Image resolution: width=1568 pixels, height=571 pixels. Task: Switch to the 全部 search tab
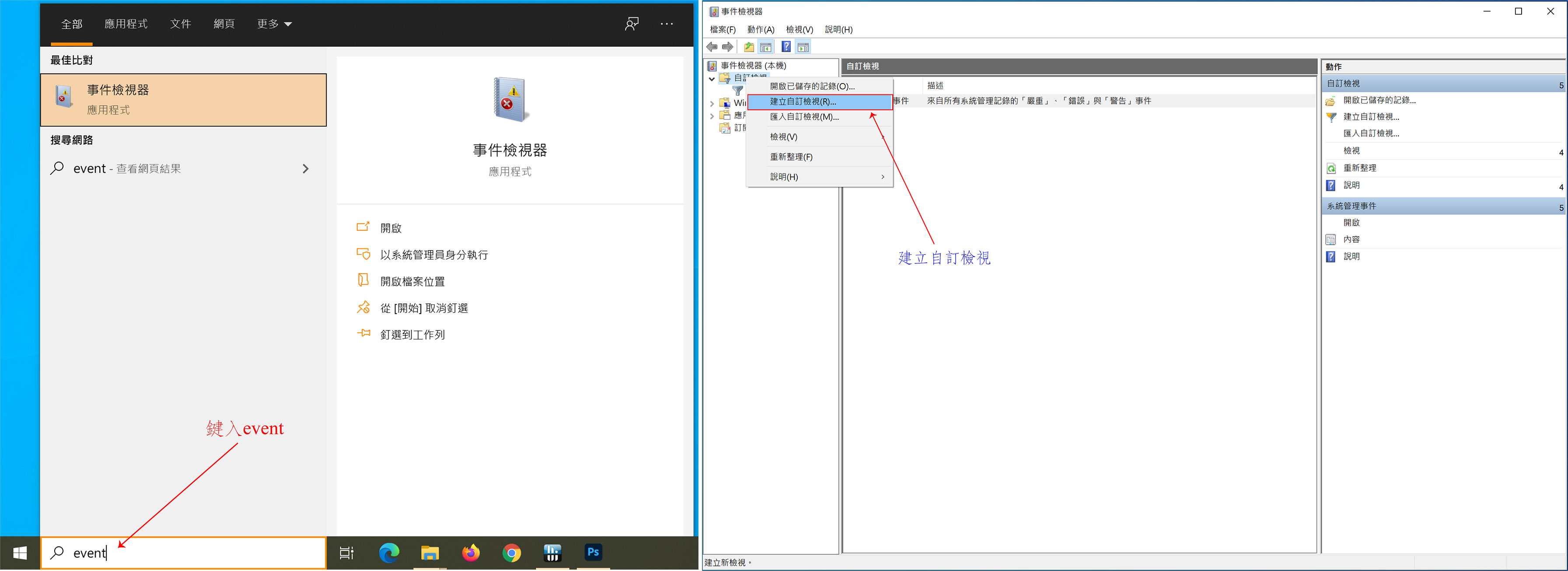point(71,24)
